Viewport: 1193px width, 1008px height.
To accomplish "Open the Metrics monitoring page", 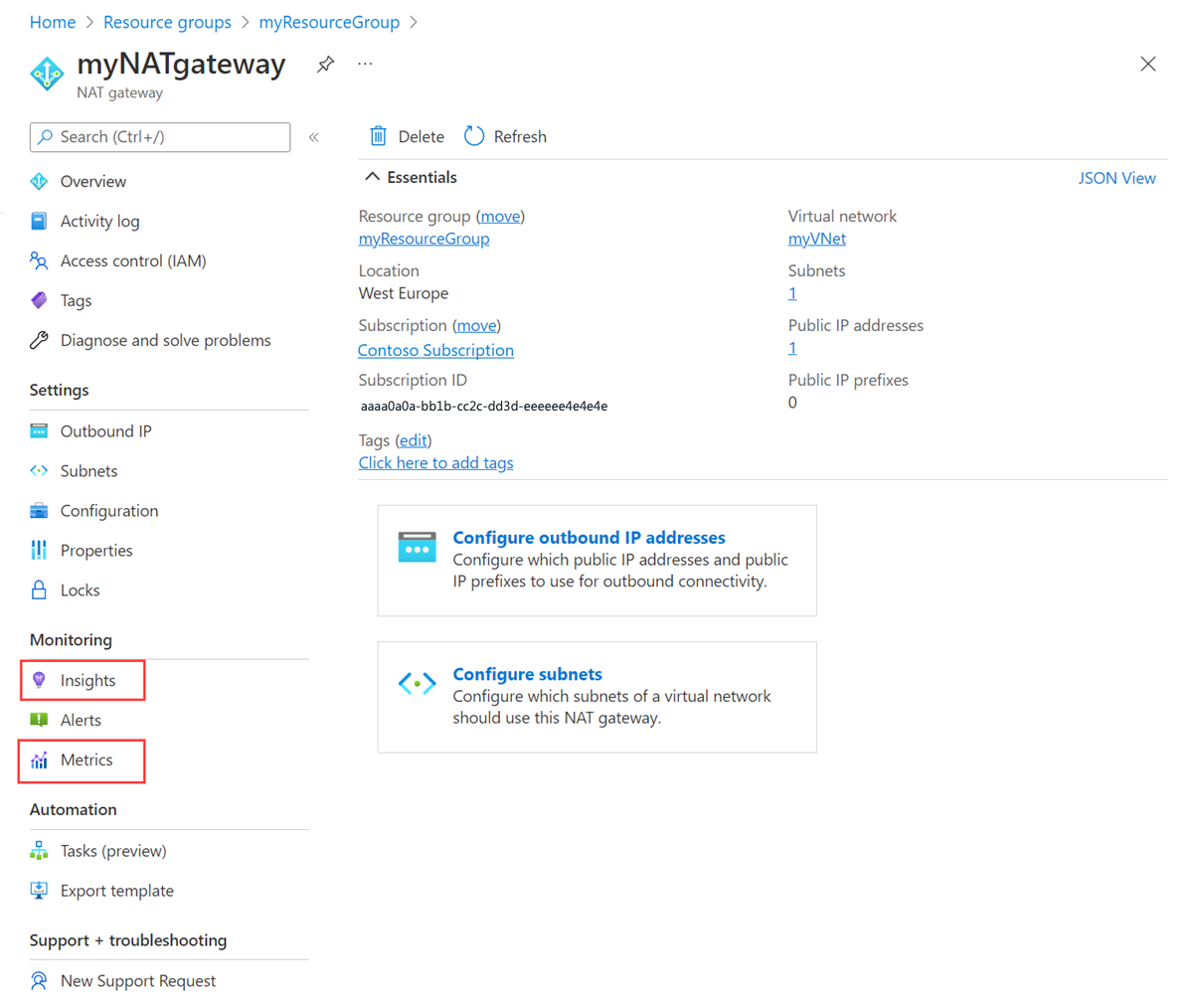I will tap(85, 760).
